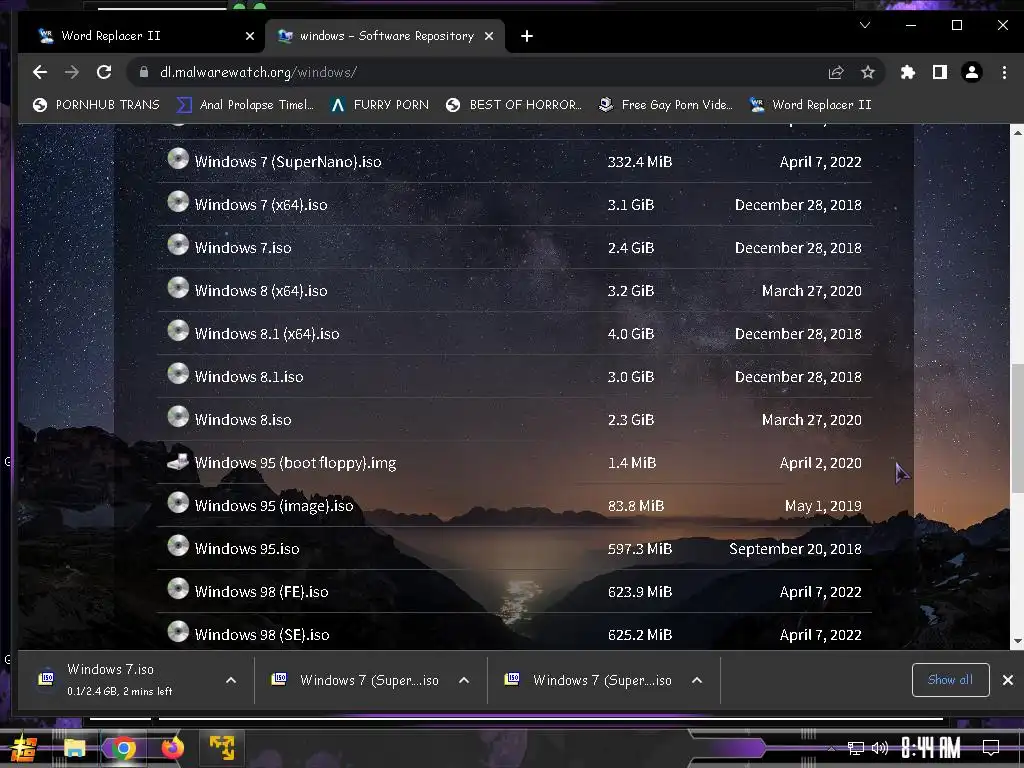
Task: Open a new tab with the plus button
Action: click(527, 37)
